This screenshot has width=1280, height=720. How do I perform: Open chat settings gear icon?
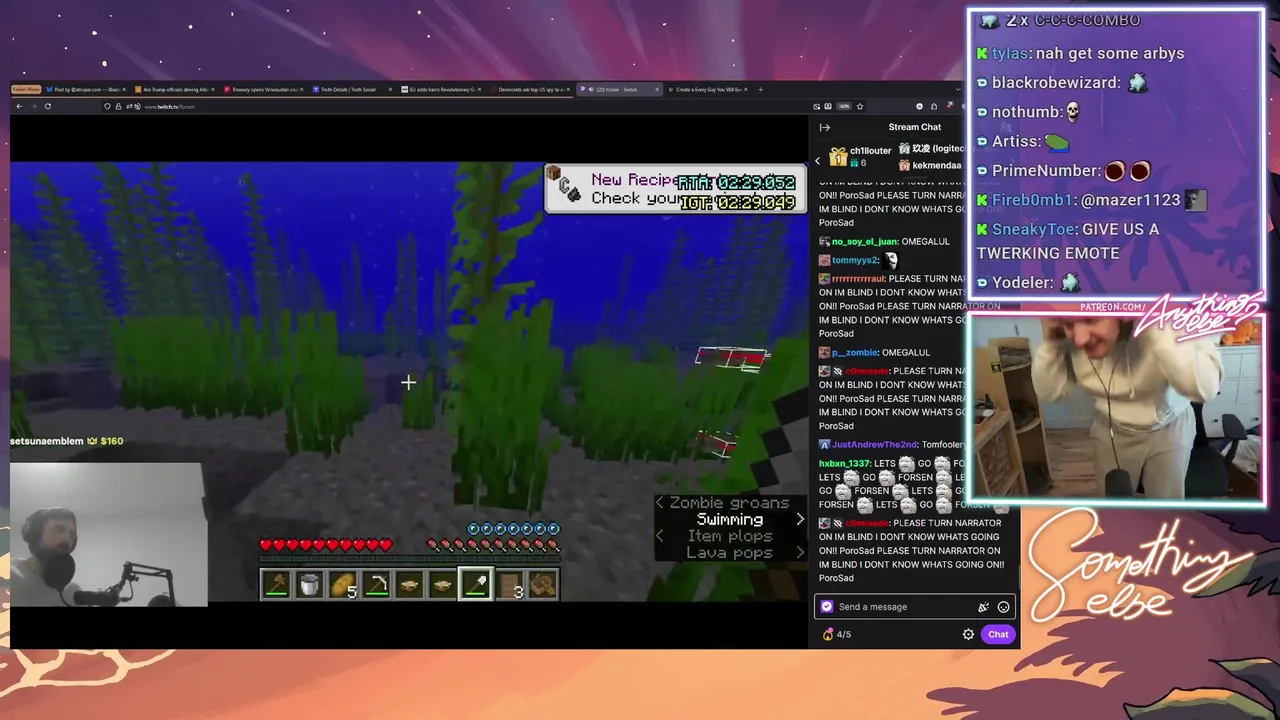click(968, 634)
